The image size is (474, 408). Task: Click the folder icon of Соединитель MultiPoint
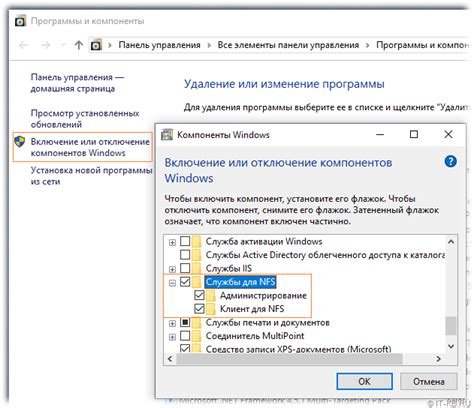pyautogui.click(x=197, y=336)
